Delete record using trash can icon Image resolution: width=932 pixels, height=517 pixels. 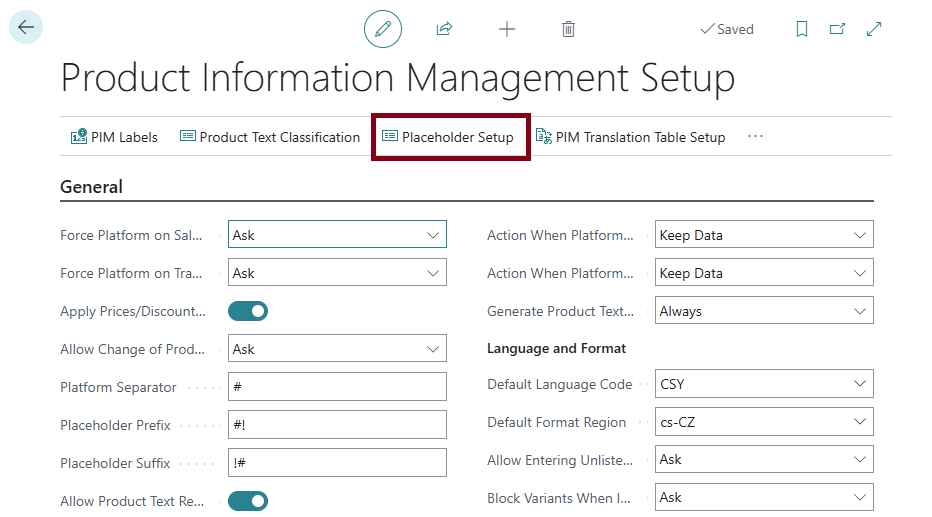pyautogui.click(x=568, y=29)
